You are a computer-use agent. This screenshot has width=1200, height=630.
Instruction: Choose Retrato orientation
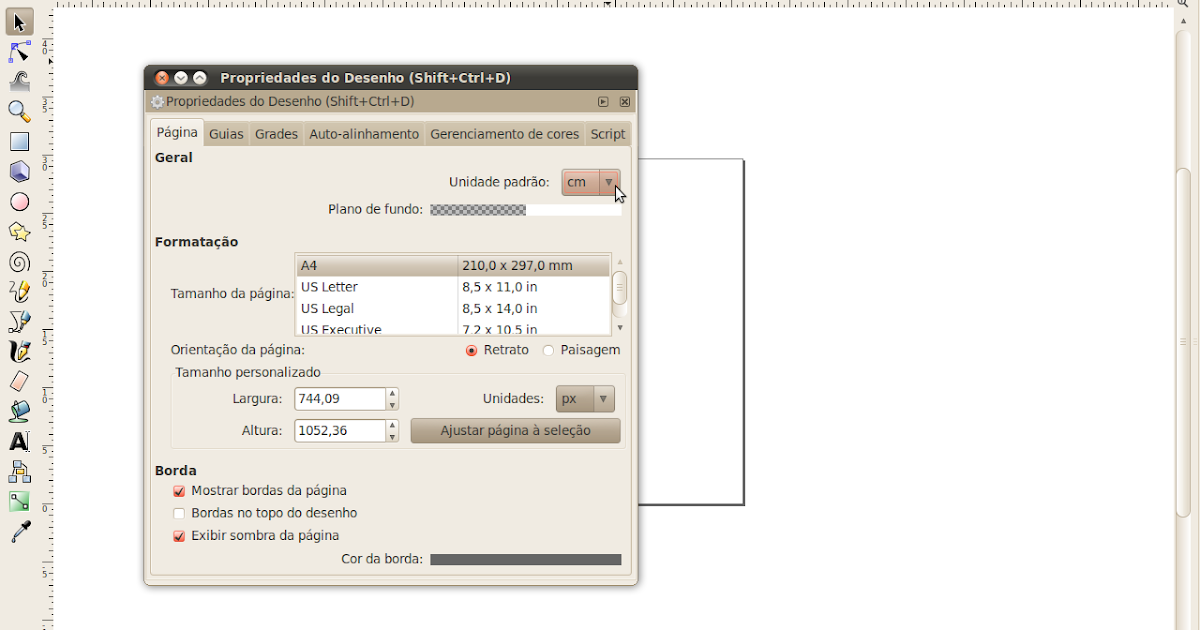[x=497, y=350]
